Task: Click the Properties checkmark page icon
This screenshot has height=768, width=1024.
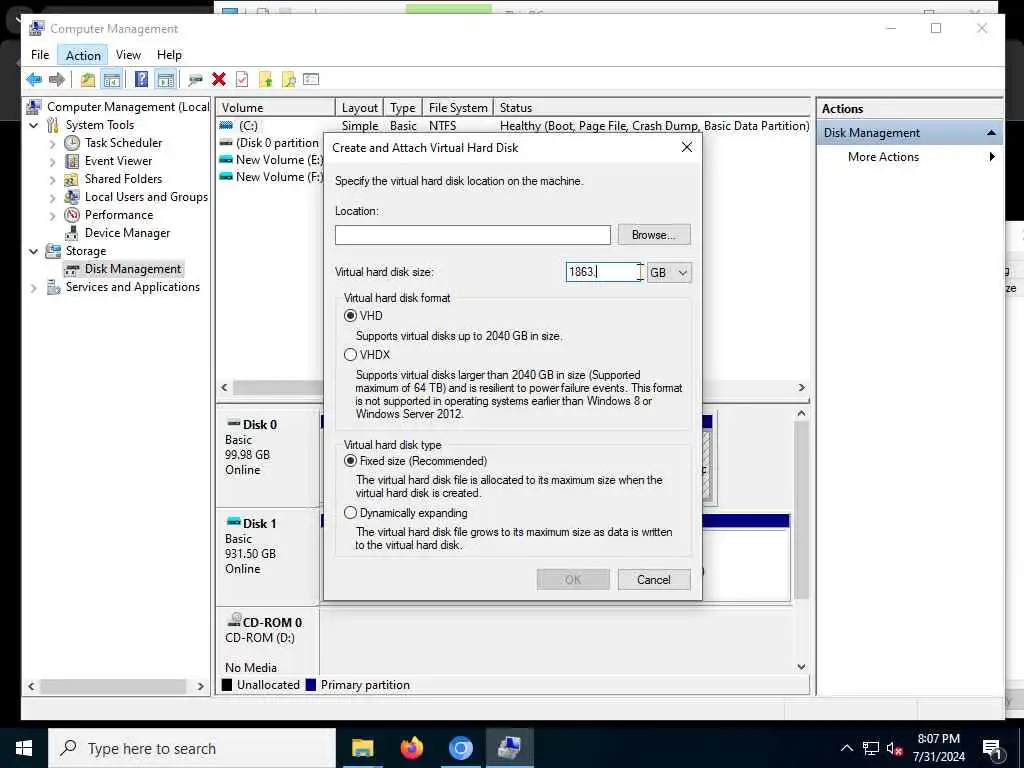Action: pyautogui.click(x=242, y=80)
